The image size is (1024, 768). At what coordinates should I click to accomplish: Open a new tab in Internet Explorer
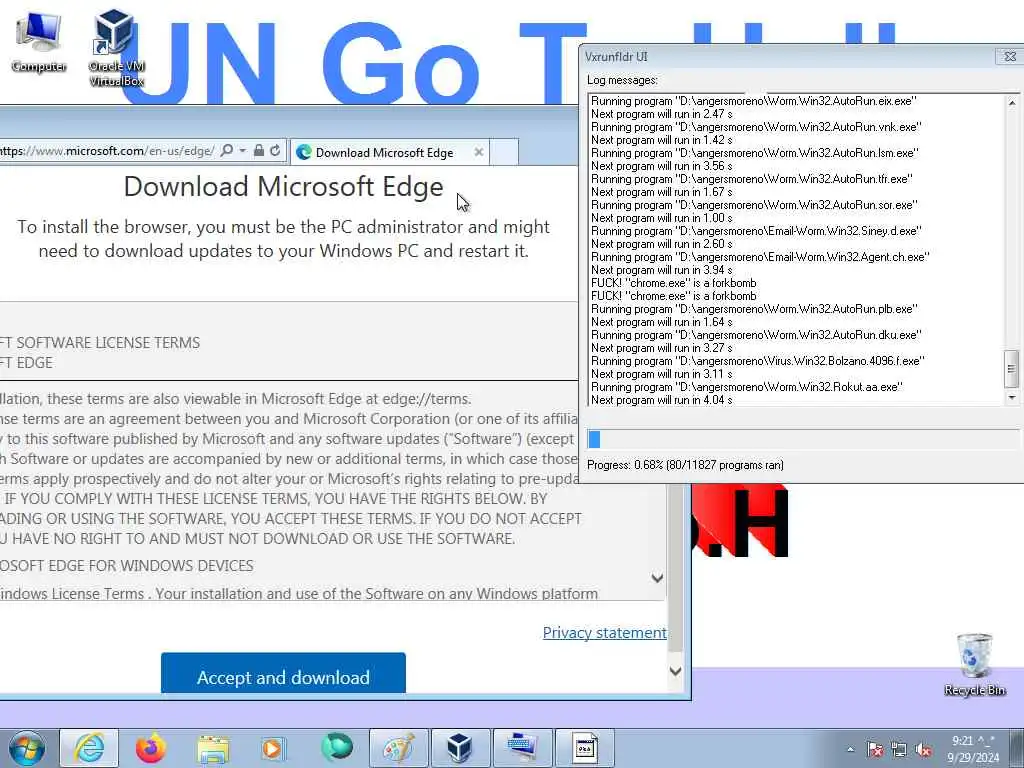(504, 152)
